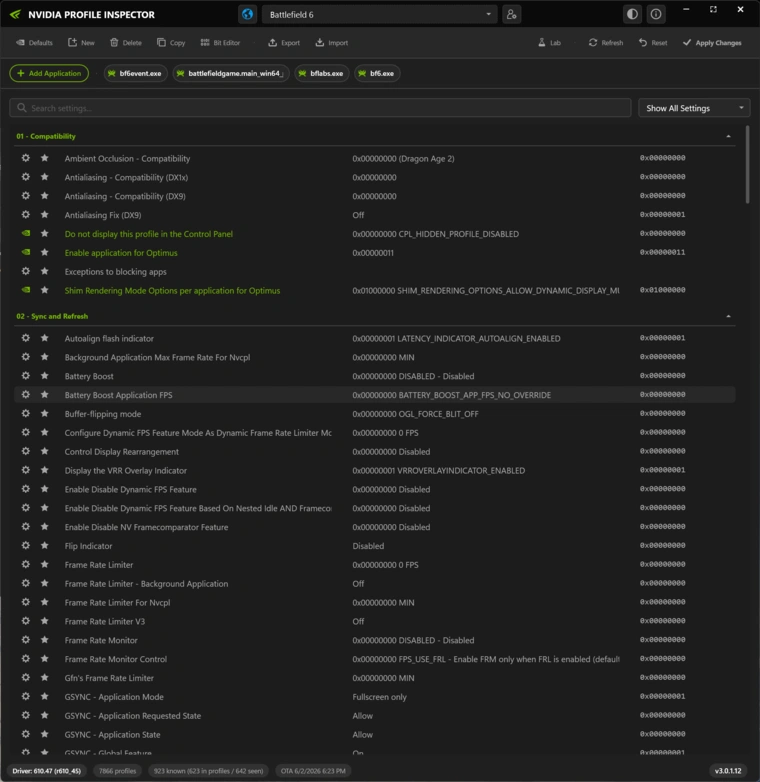This screenshot has width=760, height=782.
Task: Click gear icon for Battery Boost Application FPS
Action: (x=25, y=394)
